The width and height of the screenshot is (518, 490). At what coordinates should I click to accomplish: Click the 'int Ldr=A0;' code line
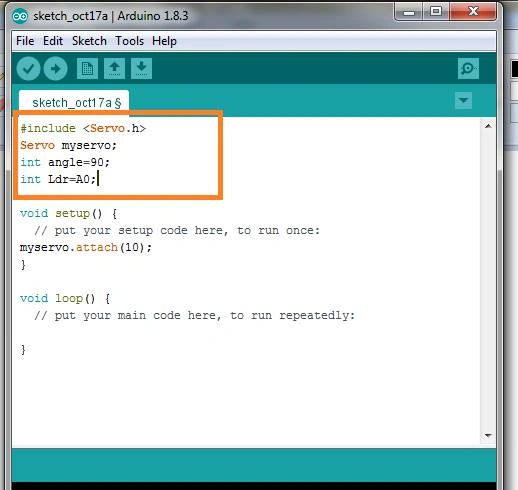(58, 179)
